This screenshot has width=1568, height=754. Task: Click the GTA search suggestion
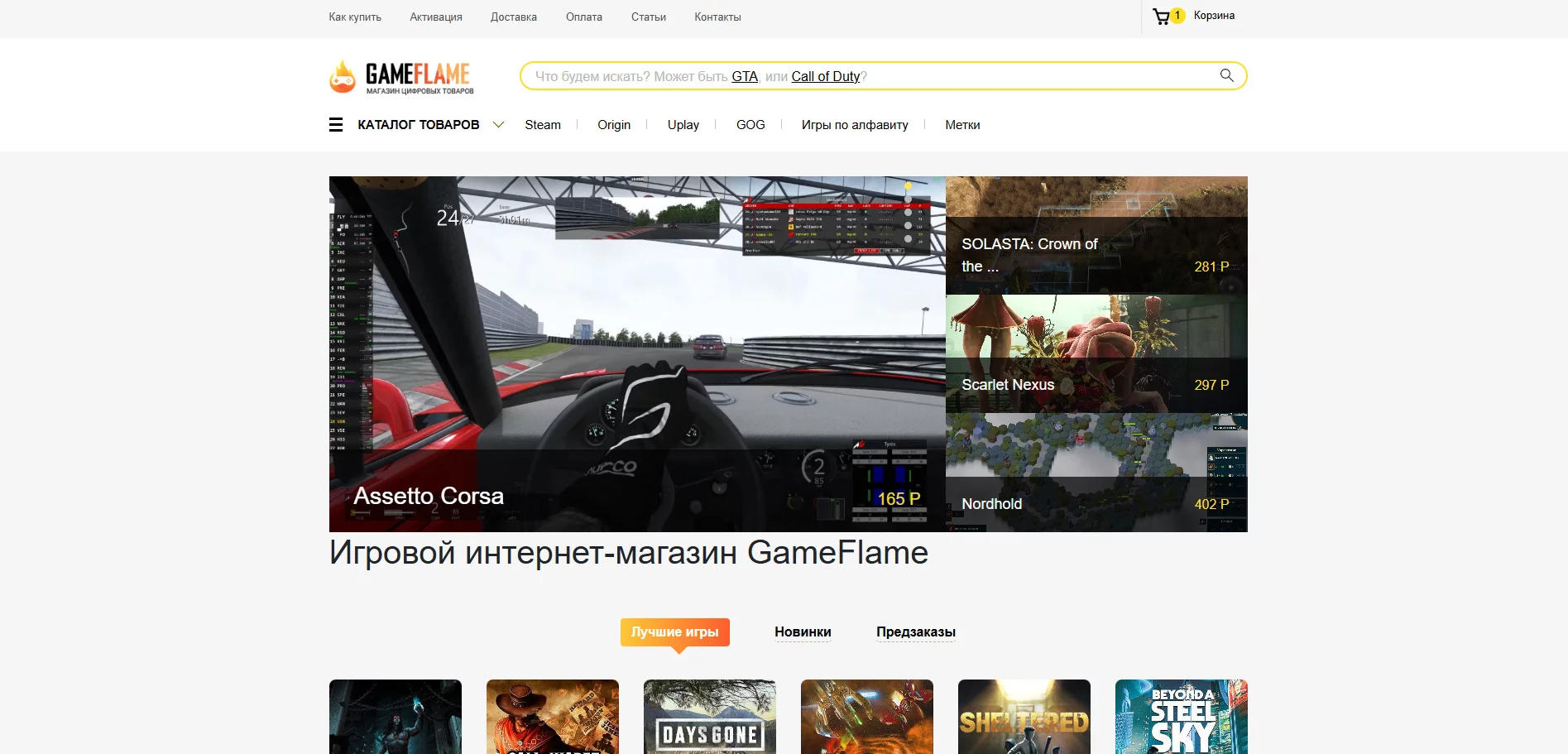745,76
